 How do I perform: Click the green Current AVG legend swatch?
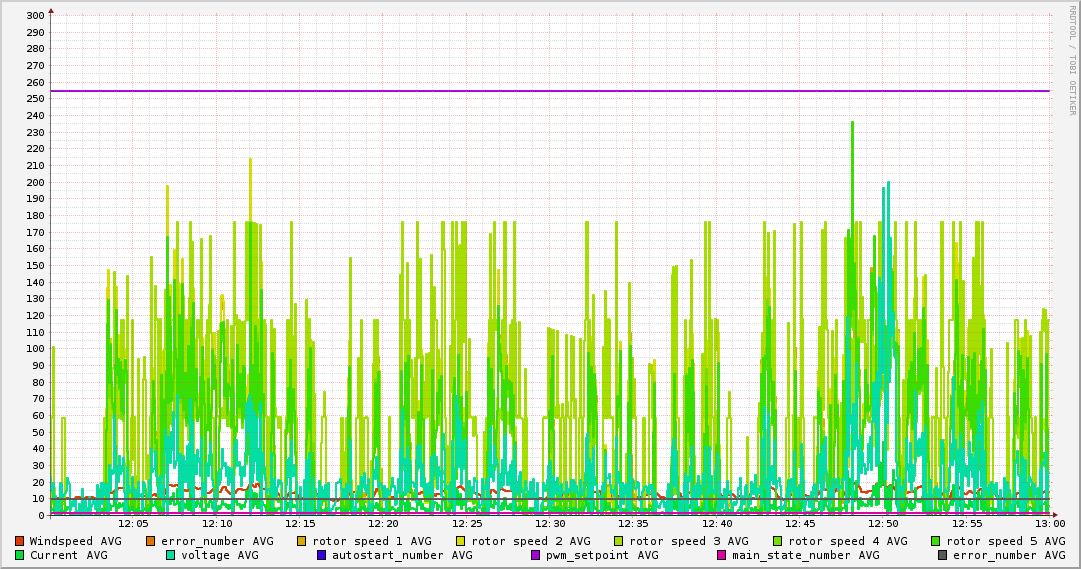[x=20, y=555]
